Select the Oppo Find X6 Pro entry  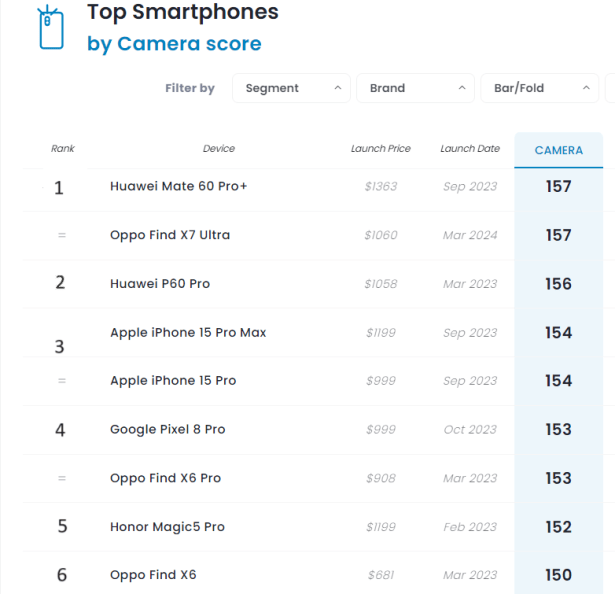pyautogui.click(x=165, y=478)
